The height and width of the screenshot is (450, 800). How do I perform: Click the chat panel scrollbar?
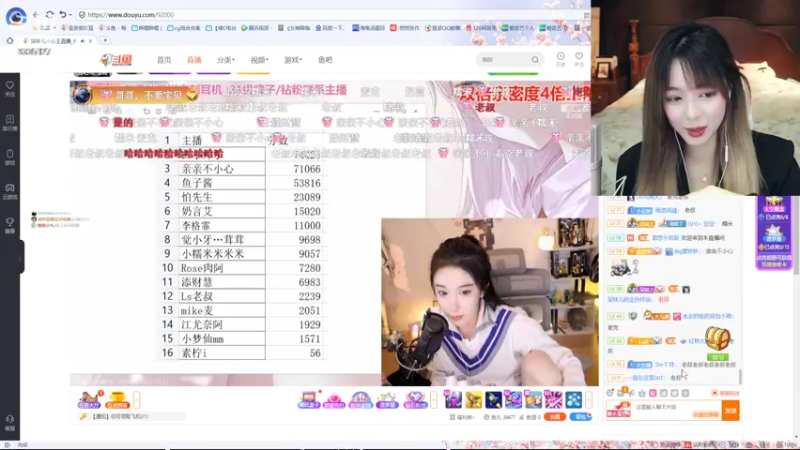coord(740,377)
